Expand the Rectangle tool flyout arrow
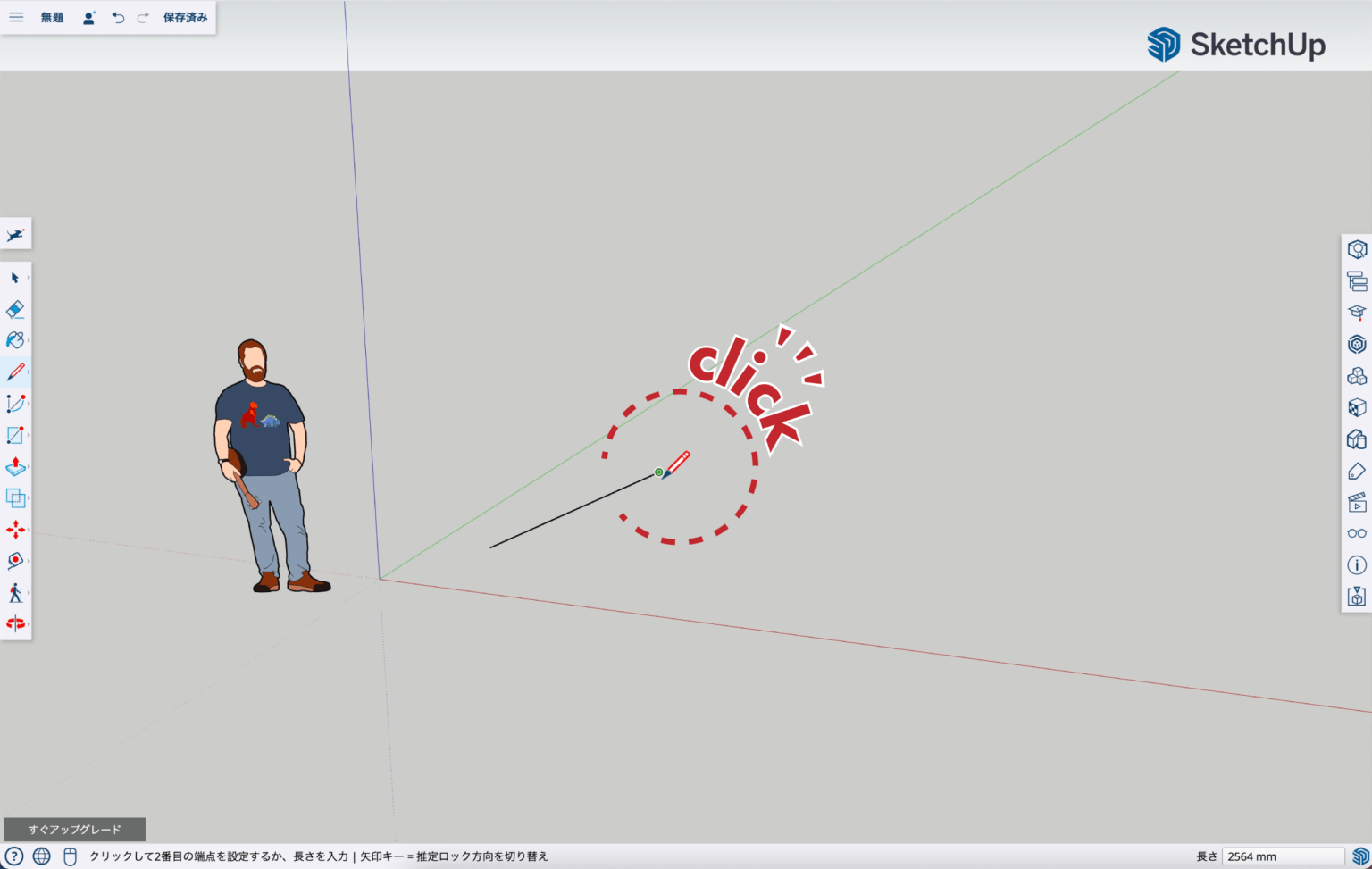This screenshot has height=869, width=1372. pyautogui.click(x=29, y=435)
